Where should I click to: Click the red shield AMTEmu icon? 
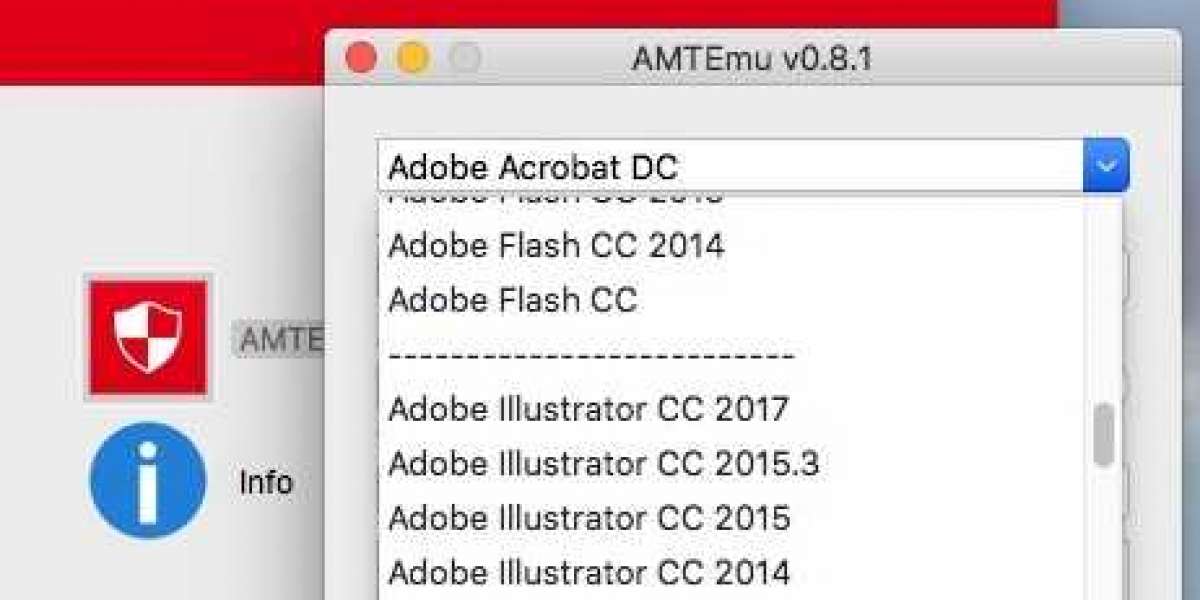[148, 337]
